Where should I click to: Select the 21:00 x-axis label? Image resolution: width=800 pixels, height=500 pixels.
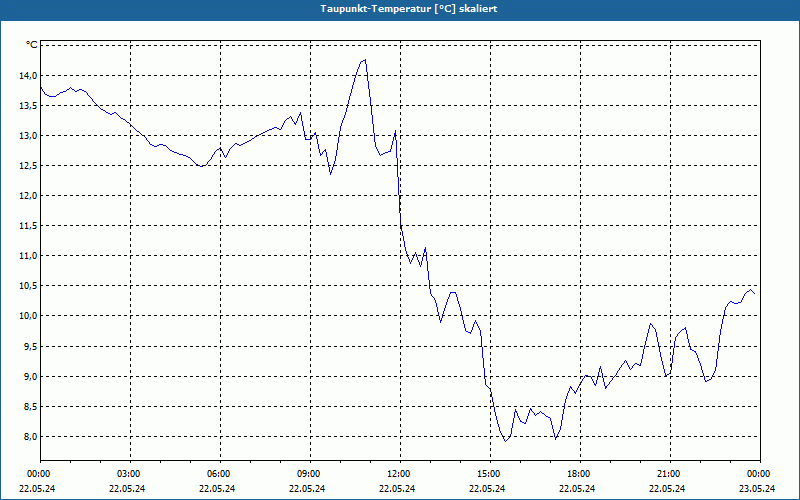[x=668, y=474]
